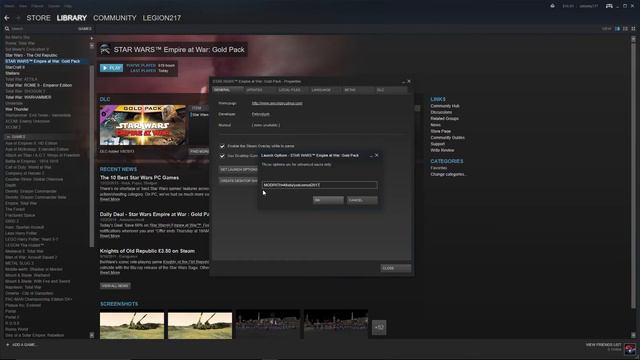Open the GAMES filter dropdown next to search
The image size is (640, 360).
(84, 29)
